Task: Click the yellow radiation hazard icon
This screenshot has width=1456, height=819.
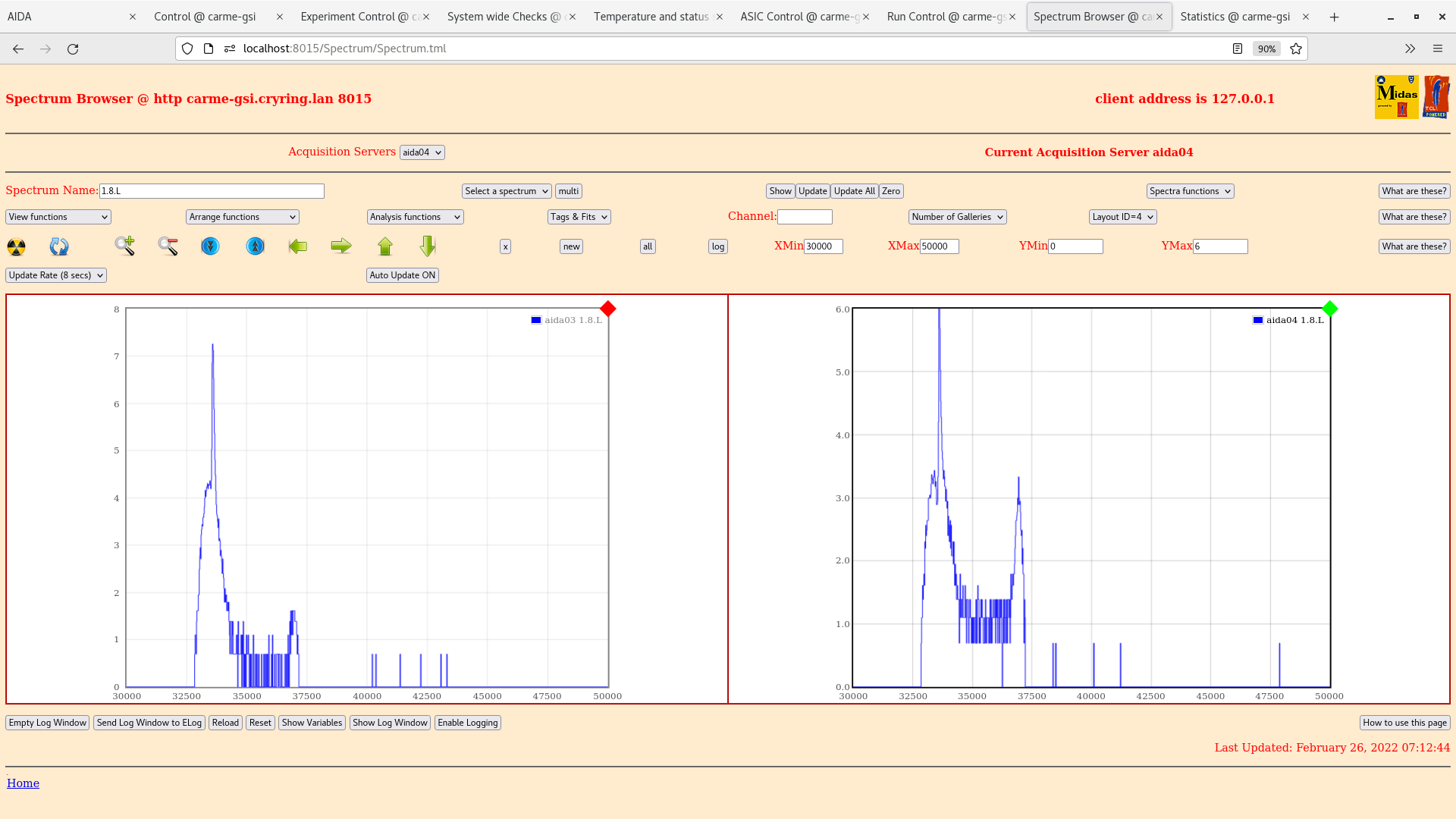Action: click(x=16, y=246)
